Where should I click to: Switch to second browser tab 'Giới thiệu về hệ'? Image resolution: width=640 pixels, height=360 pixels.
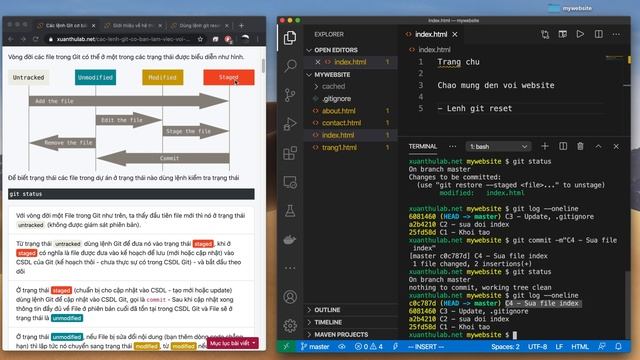(132, 25)
